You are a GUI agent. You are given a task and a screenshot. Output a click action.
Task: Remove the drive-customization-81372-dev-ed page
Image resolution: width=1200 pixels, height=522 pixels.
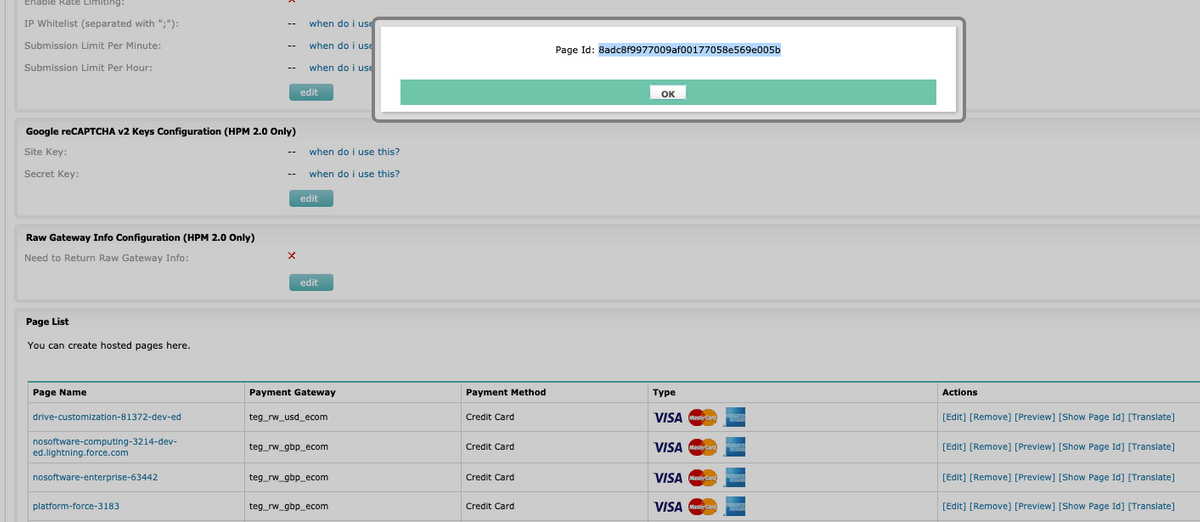(x=991, y=417)
